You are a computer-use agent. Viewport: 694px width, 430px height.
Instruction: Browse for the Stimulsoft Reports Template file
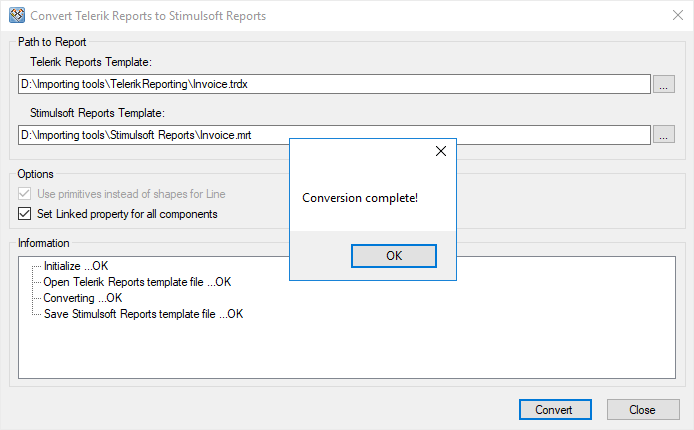click(665, 133)
